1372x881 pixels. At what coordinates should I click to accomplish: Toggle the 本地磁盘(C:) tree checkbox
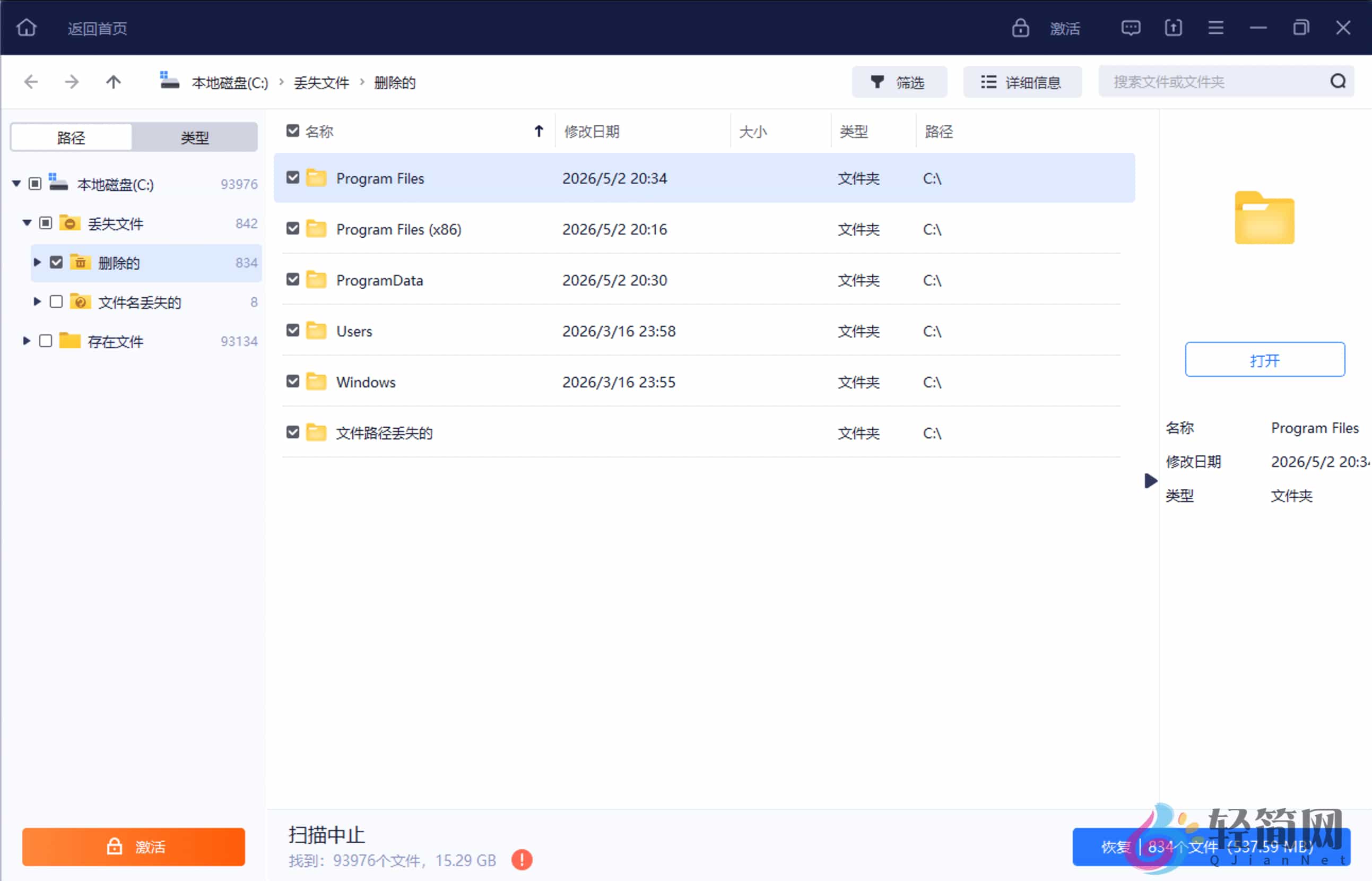point(35,184)
